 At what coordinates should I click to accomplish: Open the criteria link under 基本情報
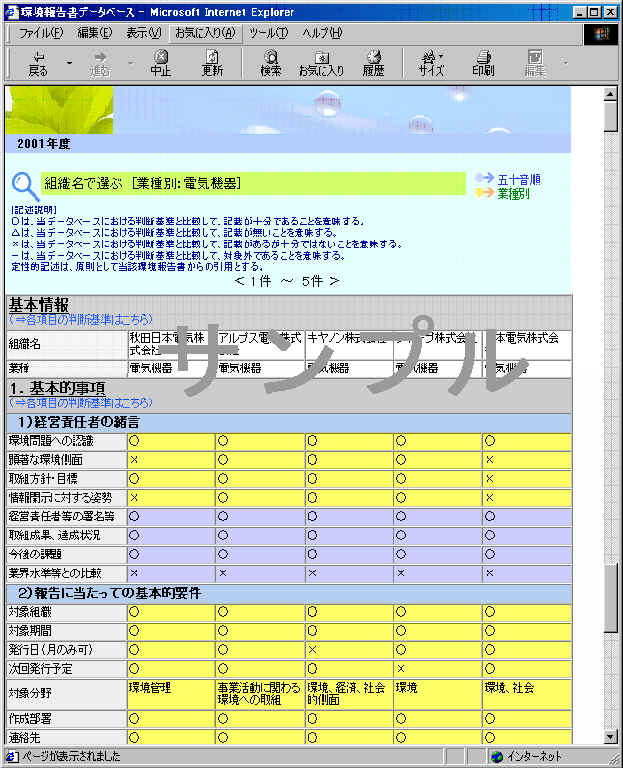point(81,320)
